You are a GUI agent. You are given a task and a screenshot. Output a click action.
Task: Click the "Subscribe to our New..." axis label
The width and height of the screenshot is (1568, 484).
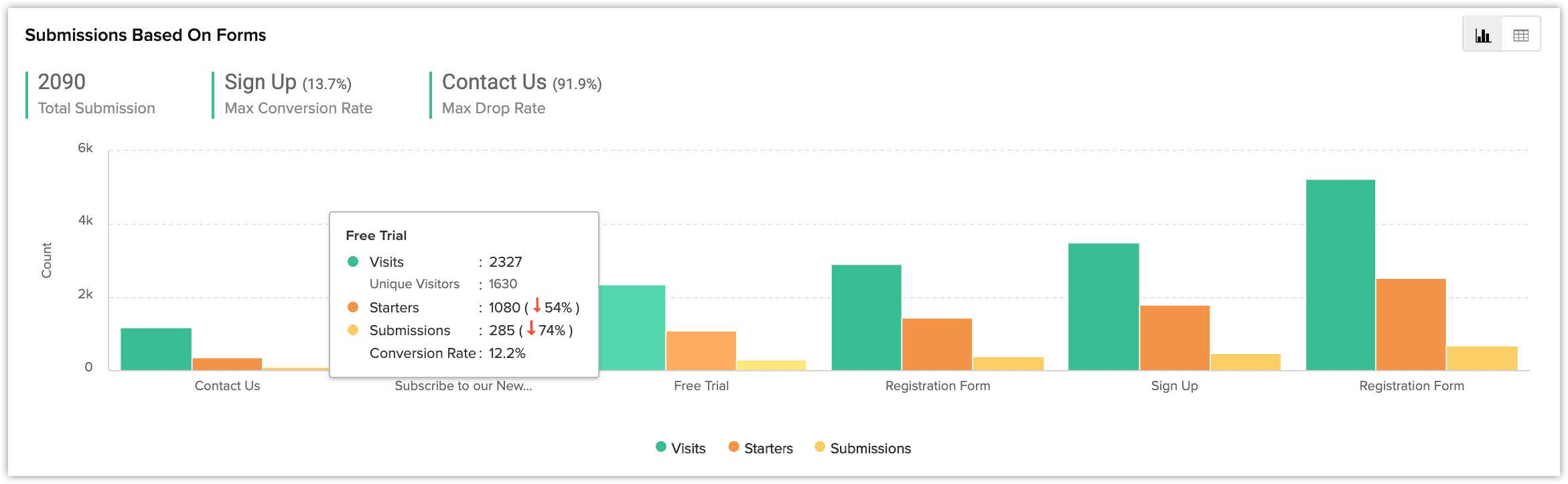[463, 386]
